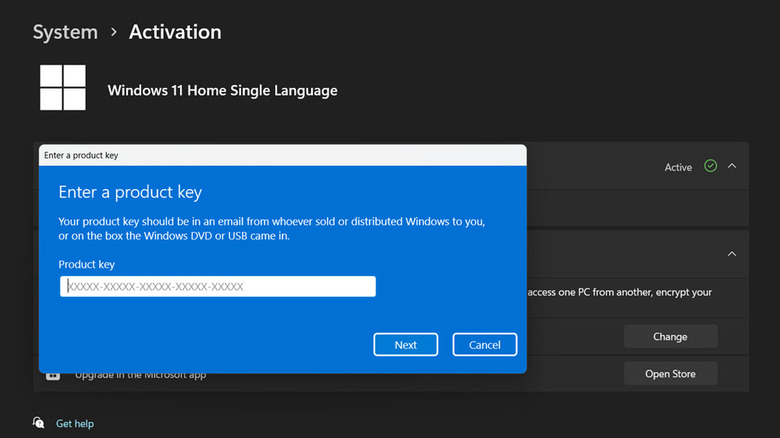
Task: Click the 'Product key' field label
Action: tap(87, 264)
